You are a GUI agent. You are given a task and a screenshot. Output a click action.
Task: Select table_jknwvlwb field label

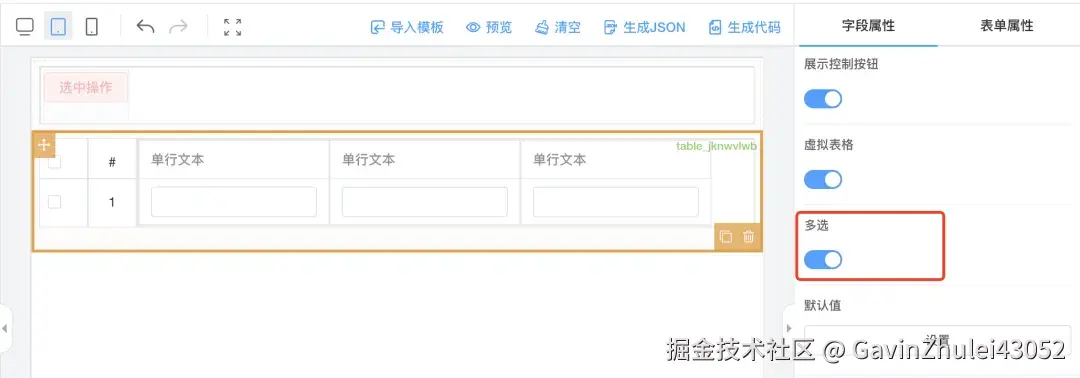[716, 146]
